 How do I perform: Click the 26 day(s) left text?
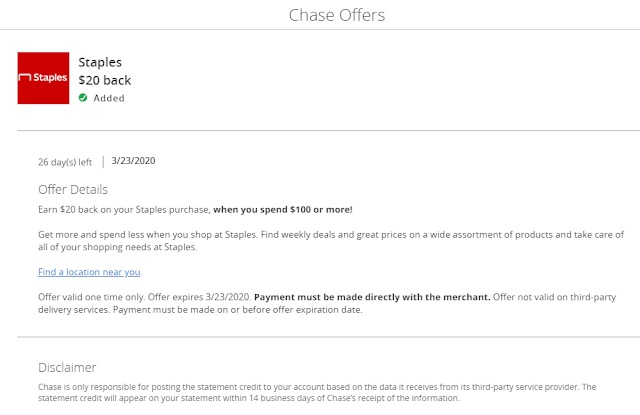66,161
